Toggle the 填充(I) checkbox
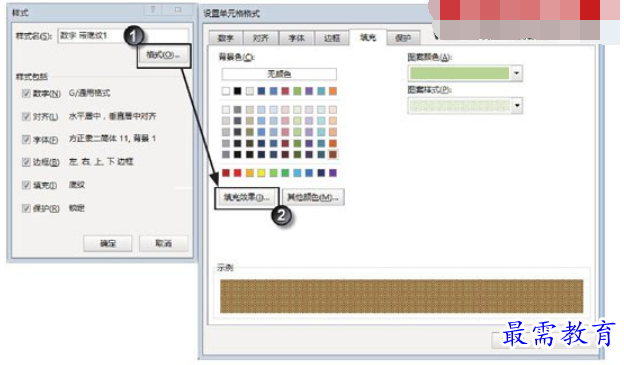The height and width of the screenshot is (365, 624). 26,185
